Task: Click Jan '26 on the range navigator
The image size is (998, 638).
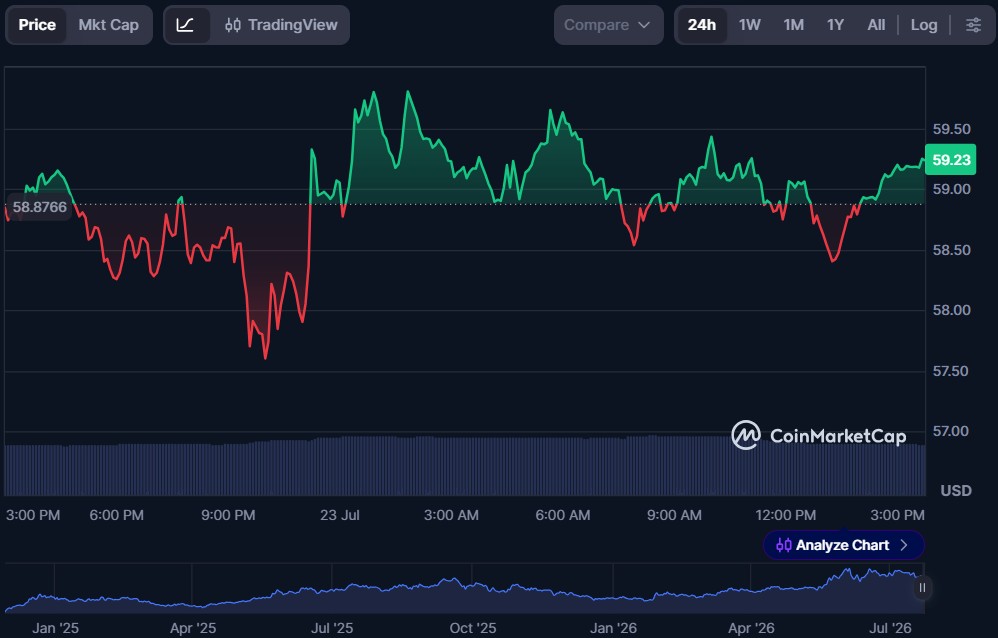Action: point(613,628)
